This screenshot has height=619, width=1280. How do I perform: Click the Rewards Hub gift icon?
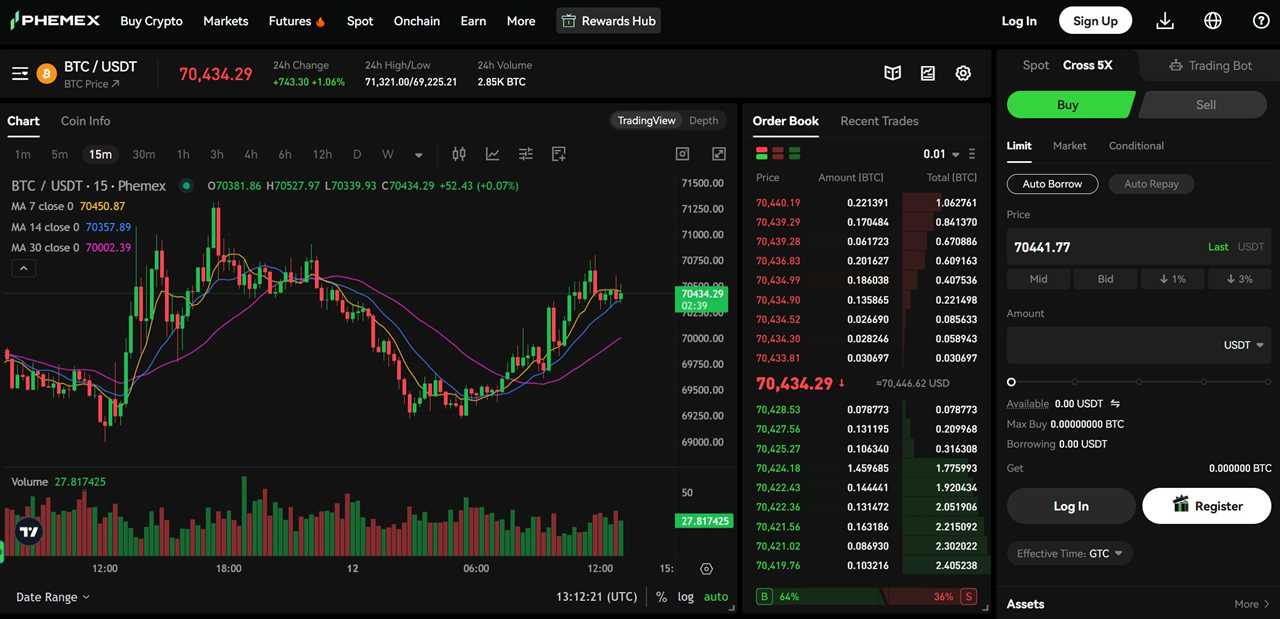pyautogui.click(x=567, y=20)
